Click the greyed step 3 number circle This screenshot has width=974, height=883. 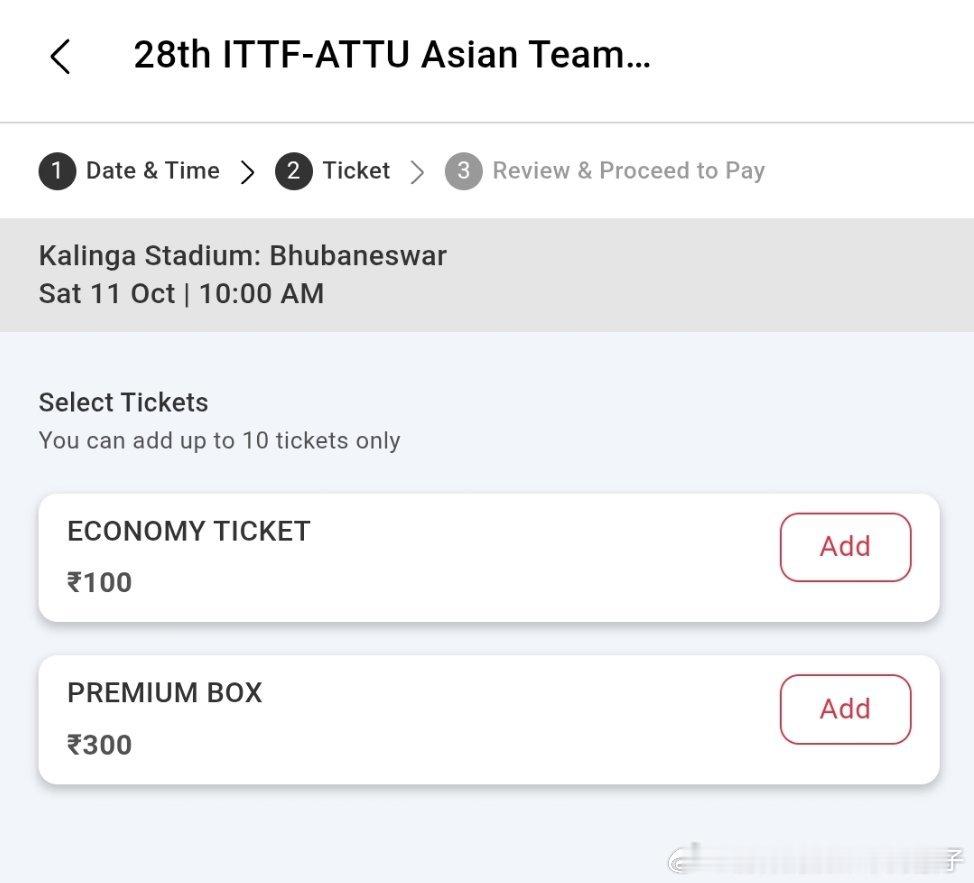click(463, 171)
